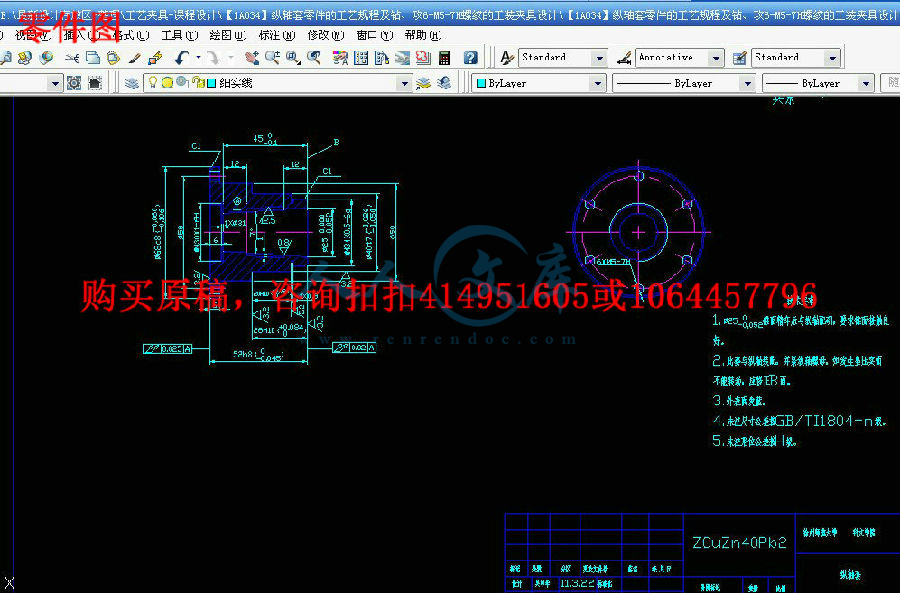Click the ZCuZn40Pb2 material text
The width and height of the screenshot is (900, 593).
coord(739,542)
